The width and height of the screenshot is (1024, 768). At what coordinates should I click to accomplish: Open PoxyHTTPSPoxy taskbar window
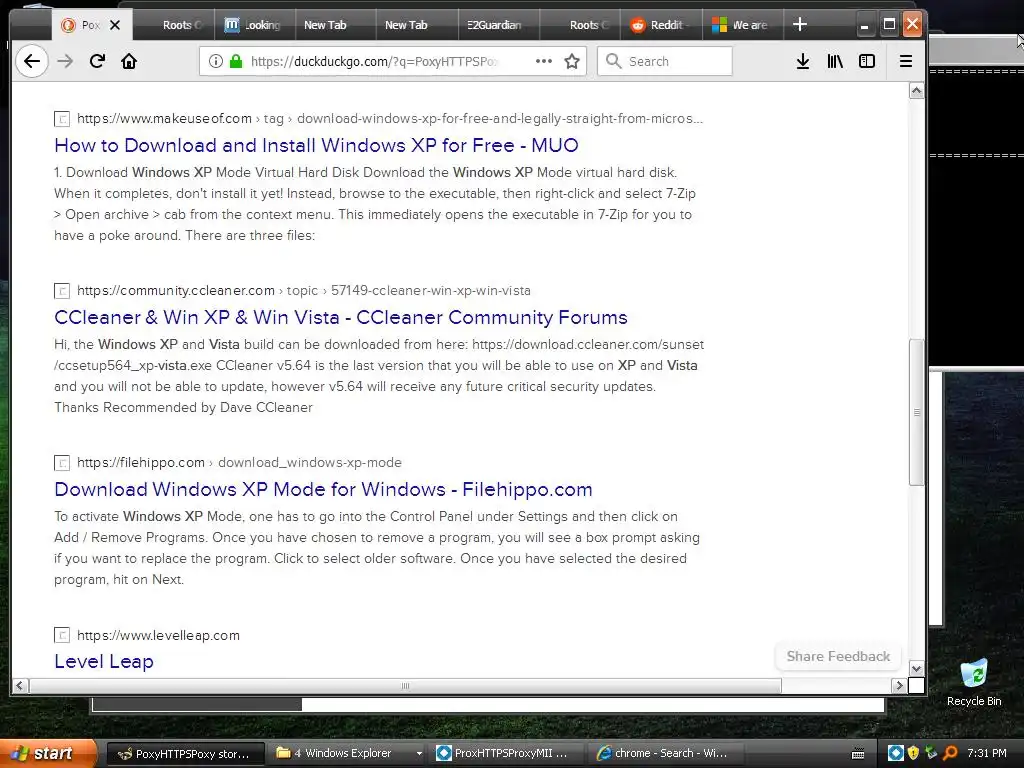(185, 754)
